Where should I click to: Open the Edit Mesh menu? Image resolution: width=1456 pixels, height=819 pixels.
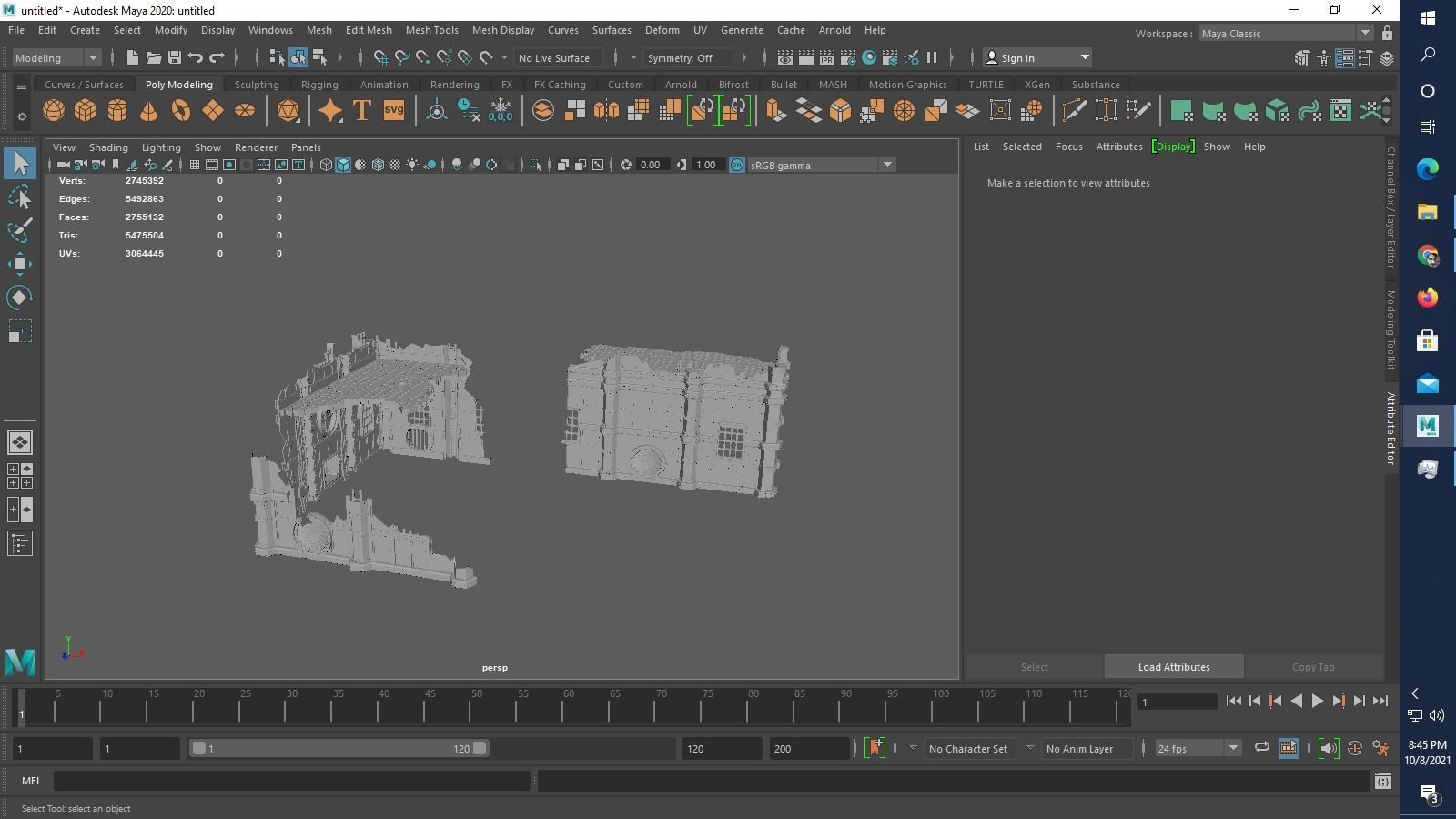pyautogui.click(x=369, y=30)
